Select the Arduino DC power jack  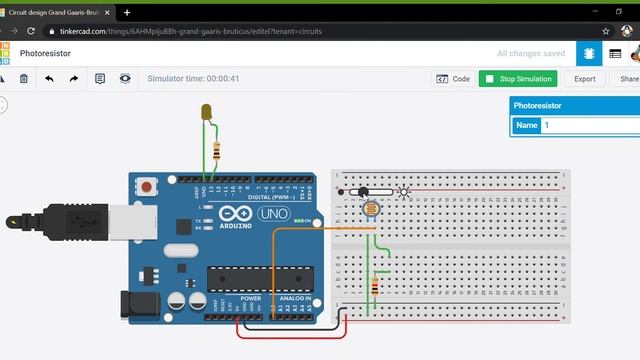coord(140,305)
